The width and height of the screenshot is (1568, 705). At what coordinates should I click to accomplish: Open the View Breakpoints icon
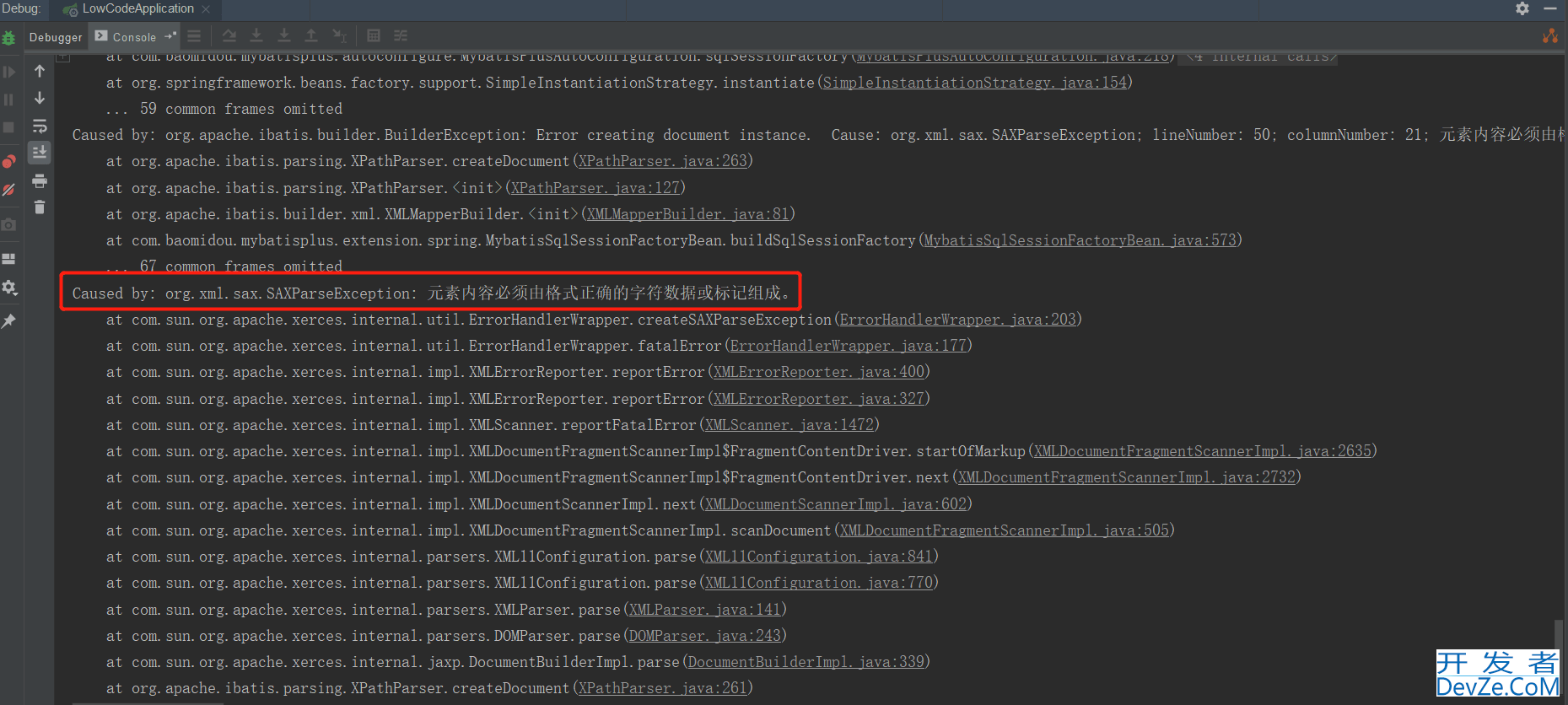[x=9, y=161]
